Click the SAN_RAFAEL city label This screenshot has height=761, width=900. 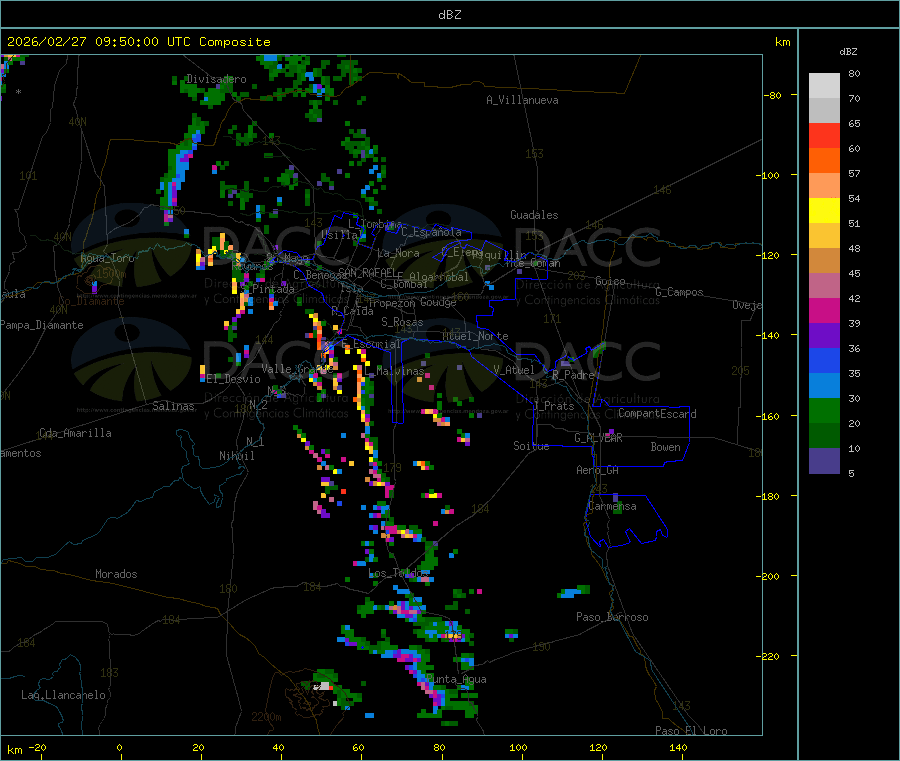tap(367, 272)
